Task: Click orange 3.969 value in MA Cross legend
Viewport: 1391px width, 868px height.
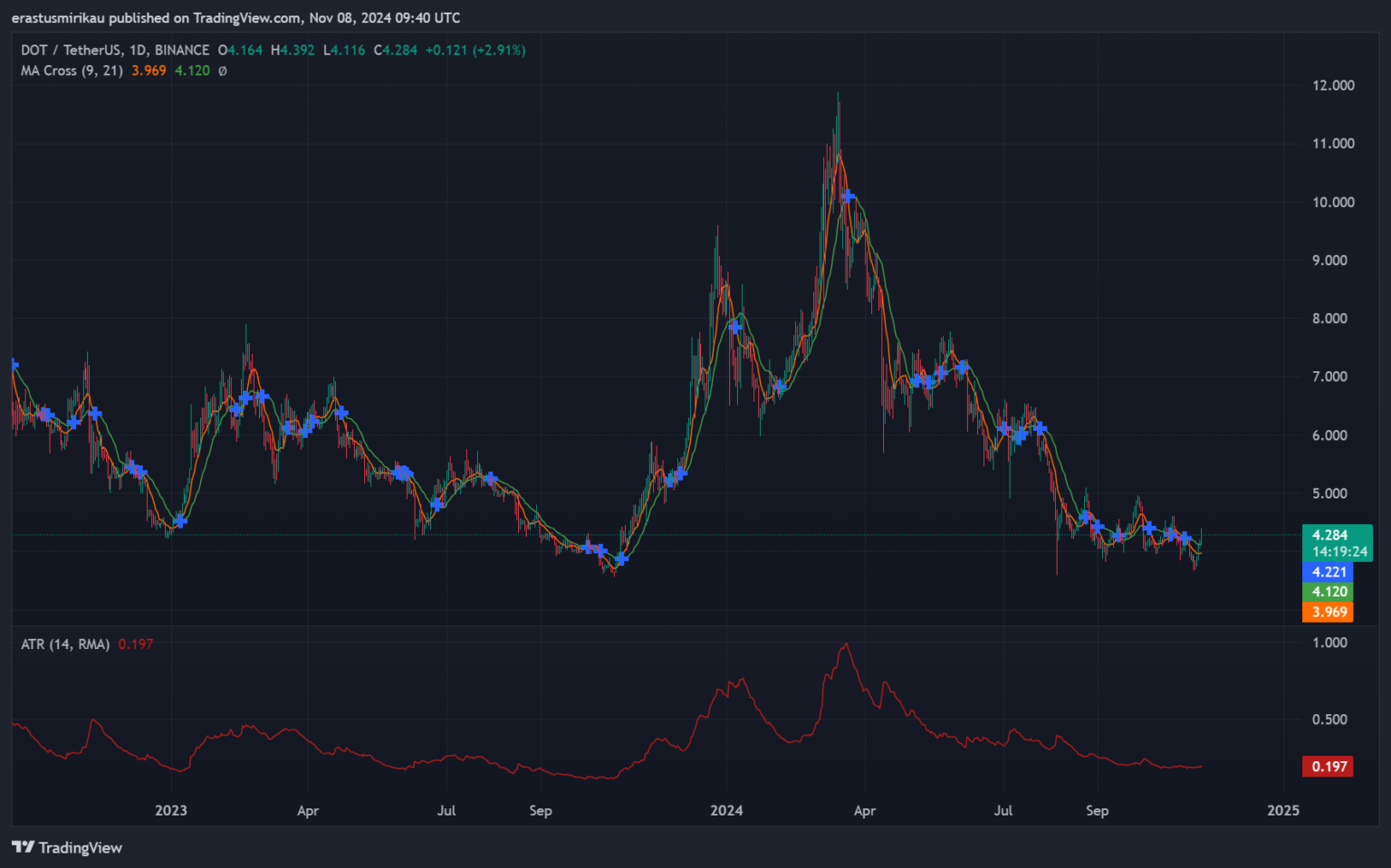Action: click(149, 71)
